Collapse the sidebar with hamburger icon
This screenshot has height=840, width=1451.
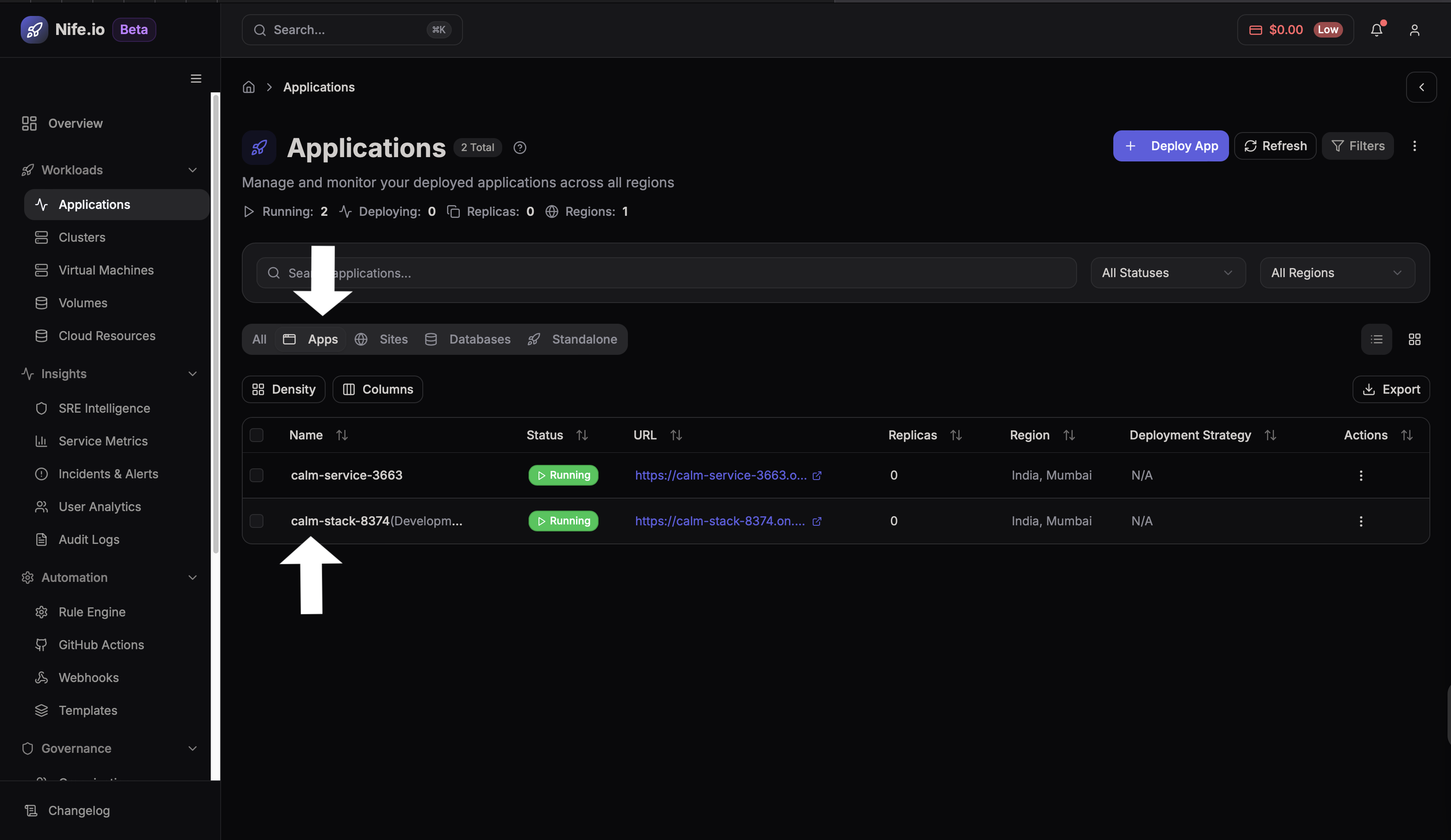click(x=196, y=78)
